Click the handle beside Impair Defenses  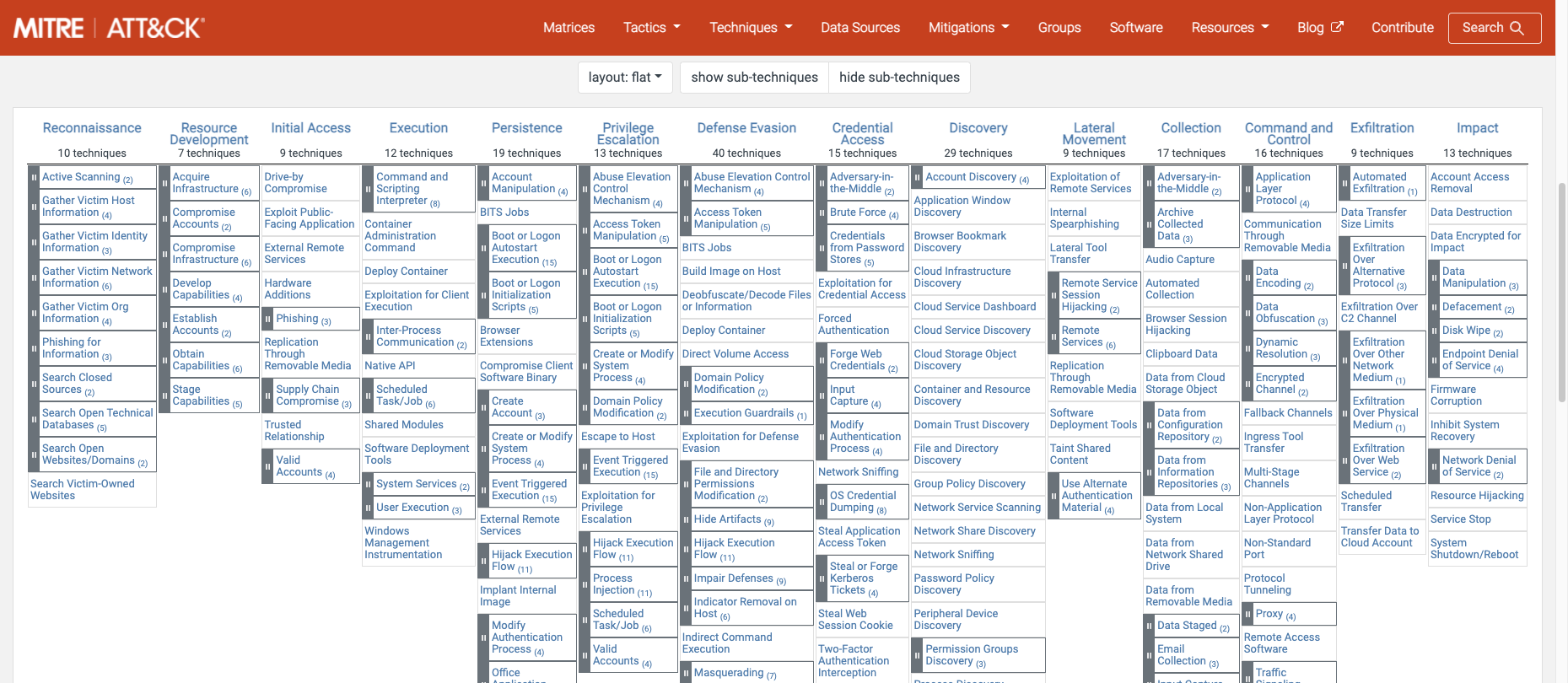686,578
